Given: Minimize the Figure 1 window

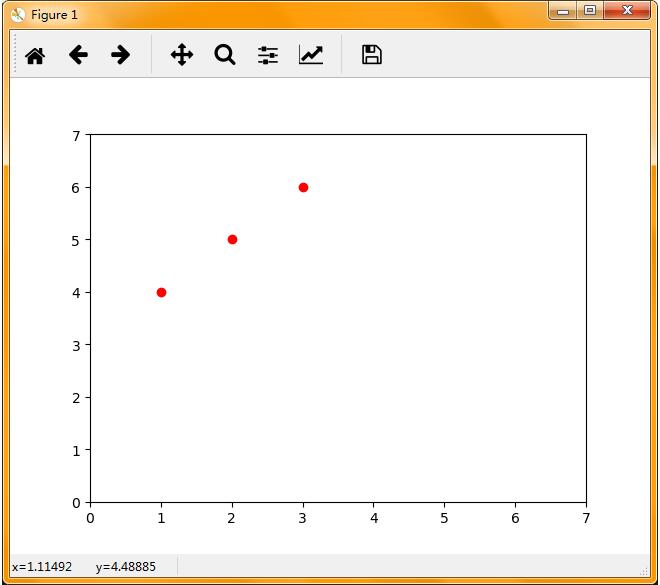Looking at the screenshot, I should click(563, 11).
